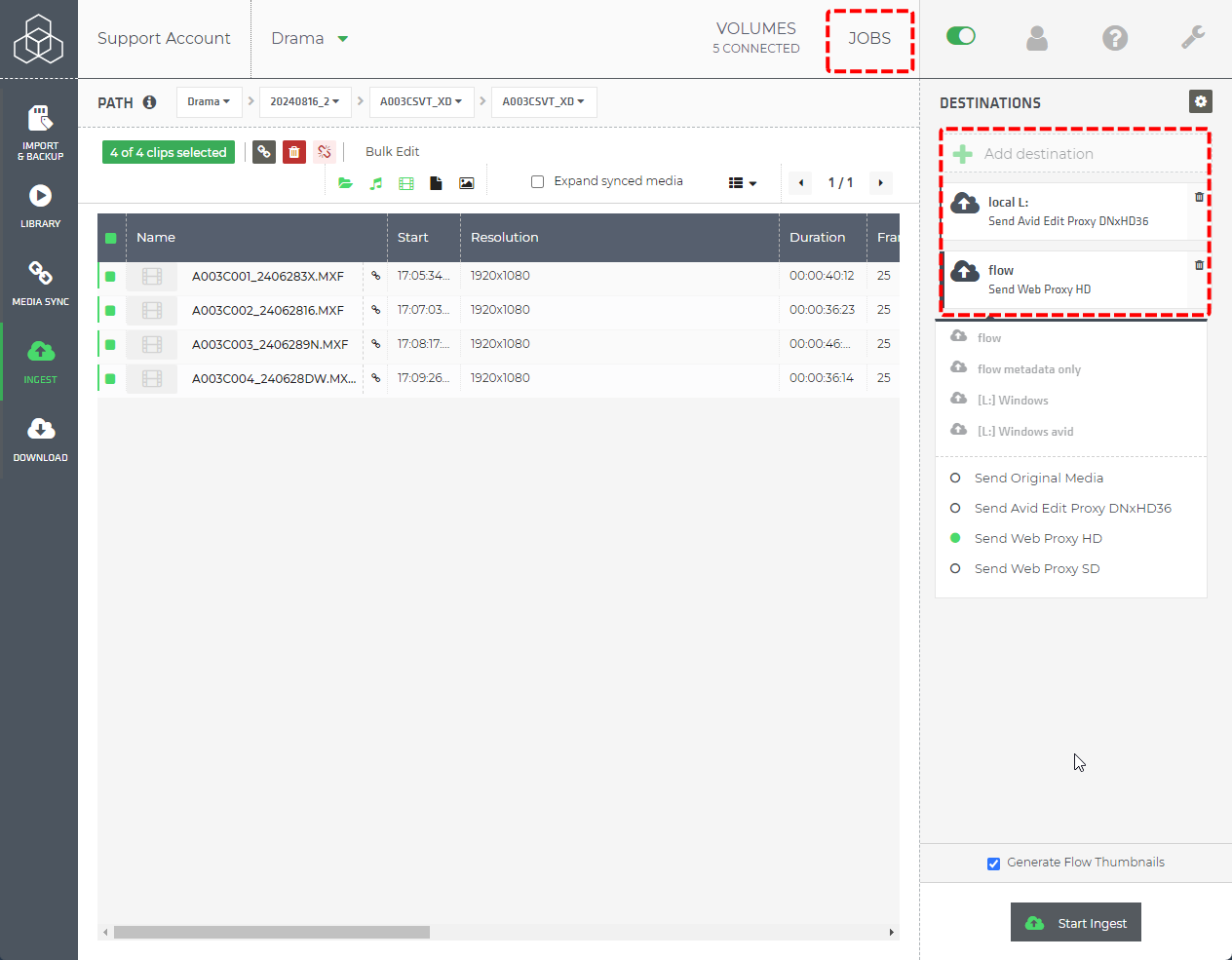This screenshot has height=960, width=1232.
Task: Delete the flow destination using its trash icon
Action: 1199,264
